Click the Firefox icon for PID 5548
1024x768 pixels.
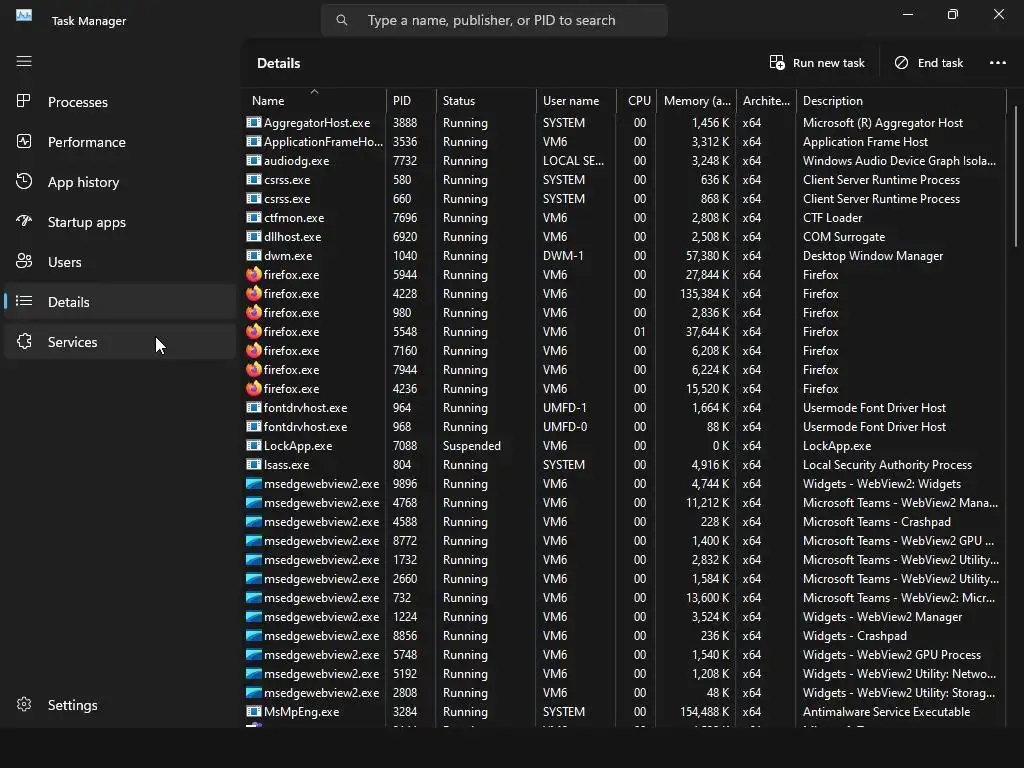pos(253,331)
